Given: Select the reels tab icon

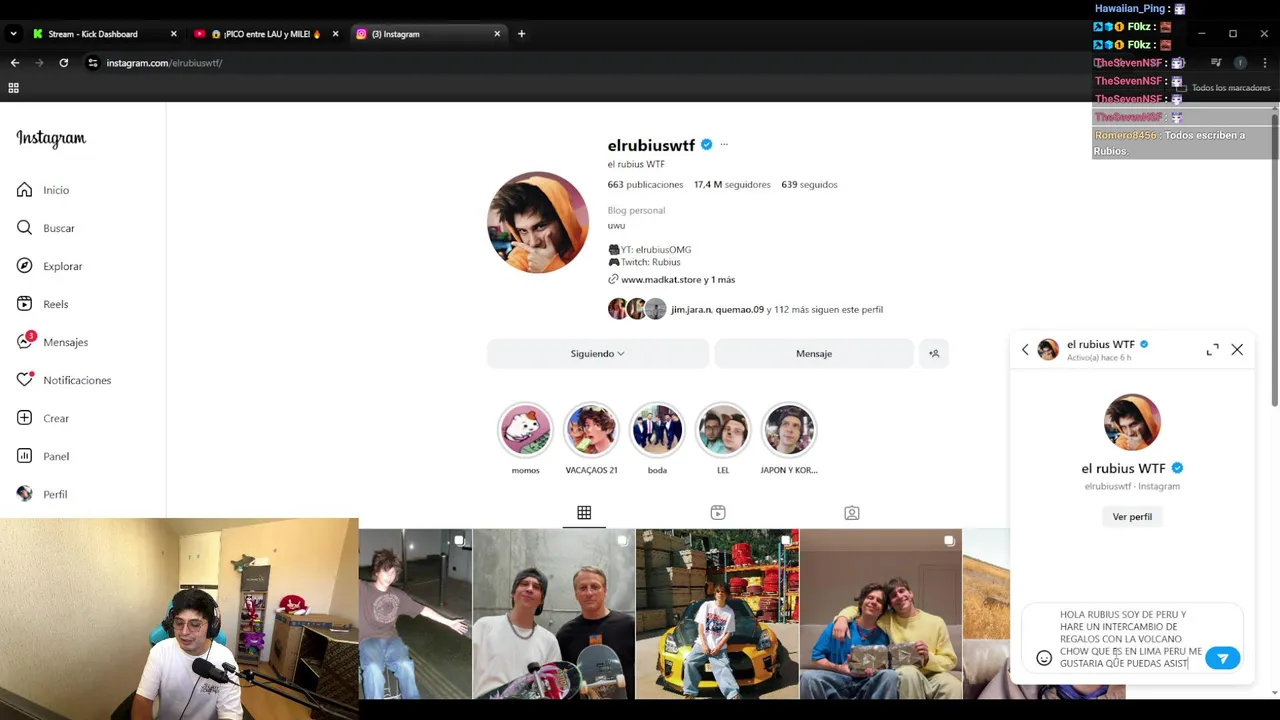Looking at the screenshot, I should 718,513.
